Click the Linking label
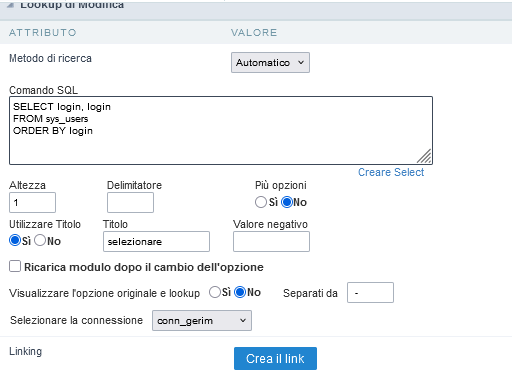 pyautogui.click(x=26, y=351)
